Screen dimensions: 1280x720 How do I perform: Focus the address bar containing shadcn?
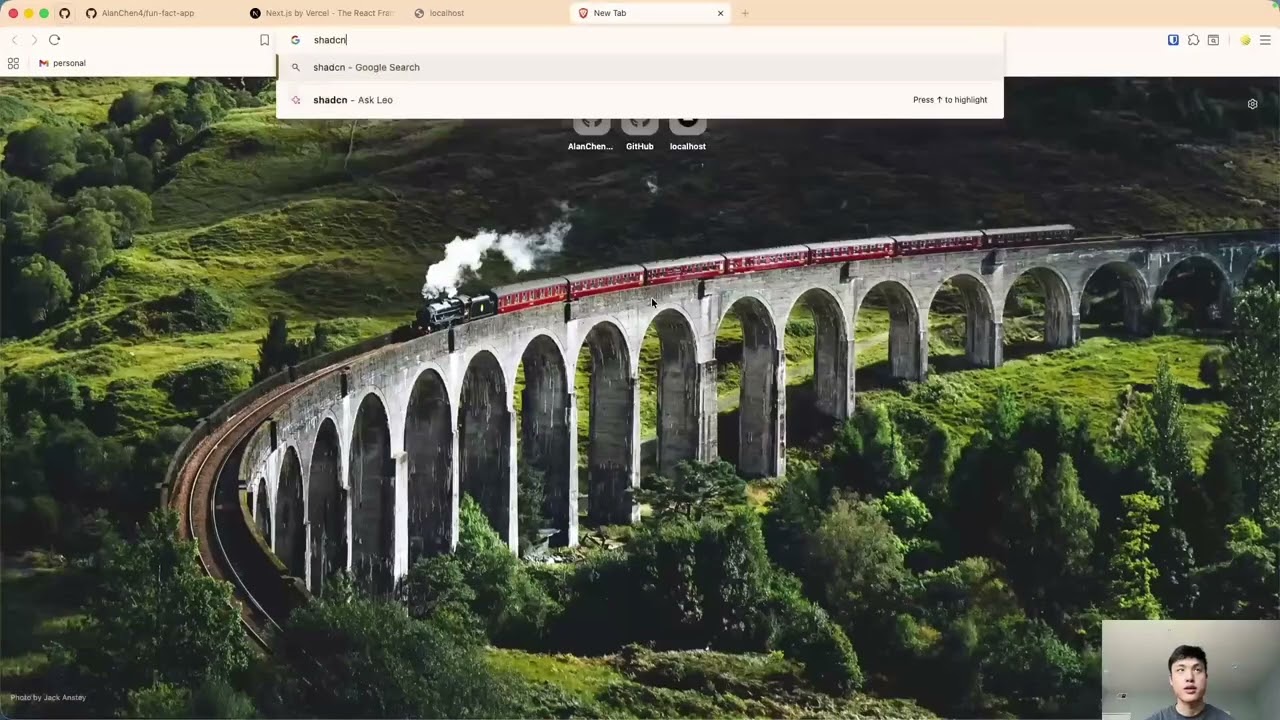click(x=640, y=40)
